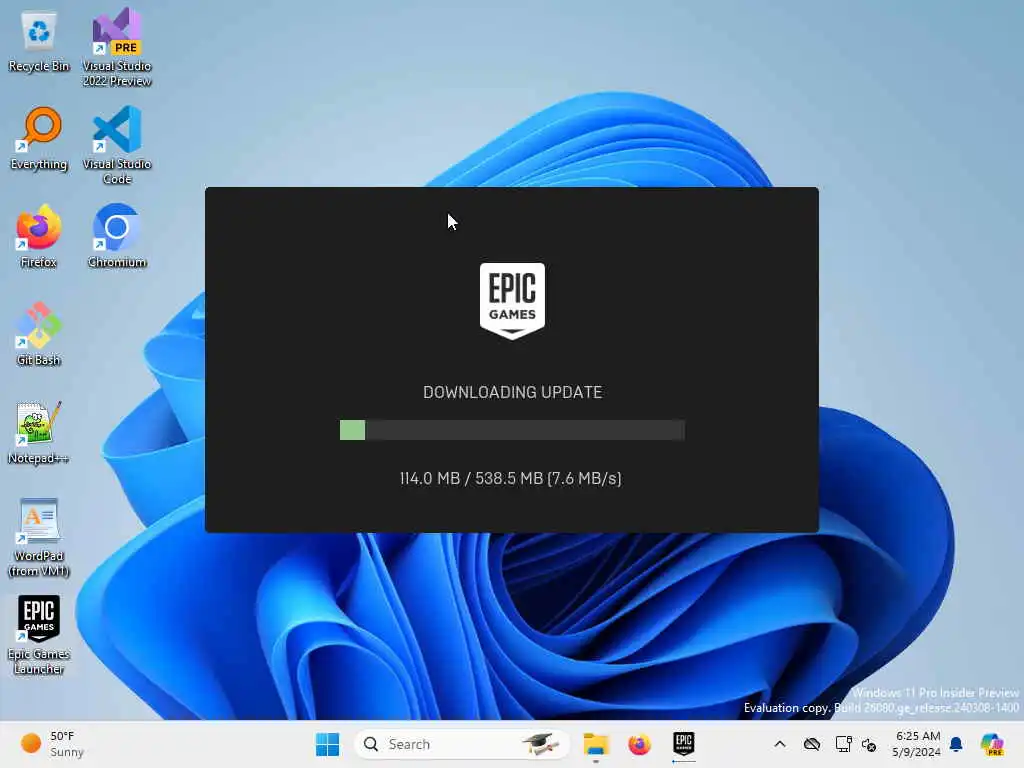Open the Windows Start menu
1024x768 pixels.
(x=327, y=744)
